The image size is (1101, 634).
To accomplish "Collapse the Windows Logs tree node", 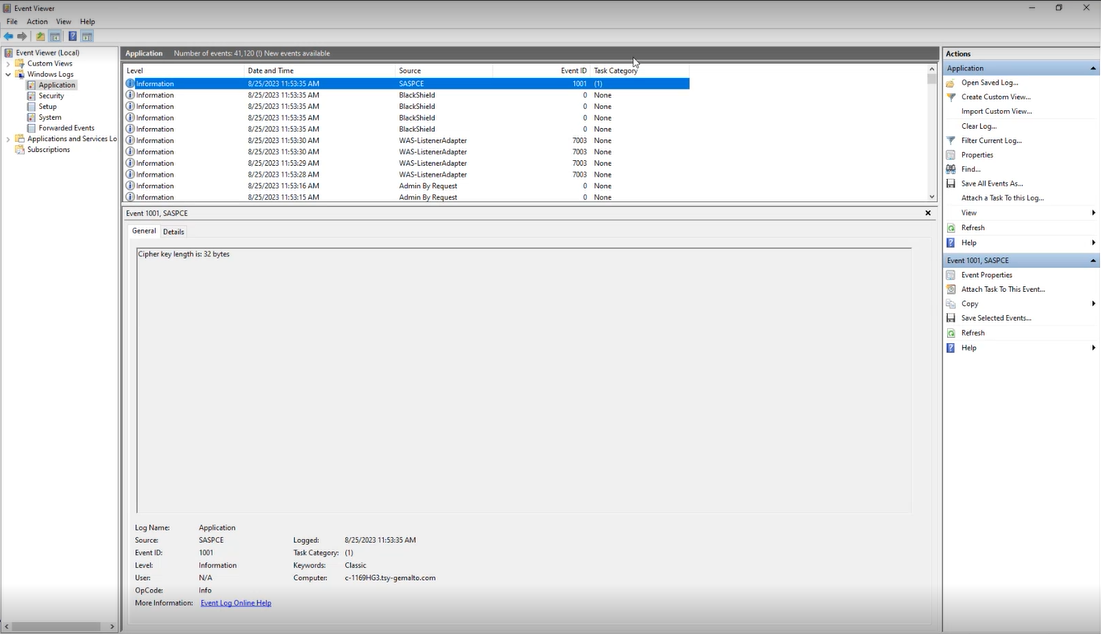I will click(x=8, y=75).
